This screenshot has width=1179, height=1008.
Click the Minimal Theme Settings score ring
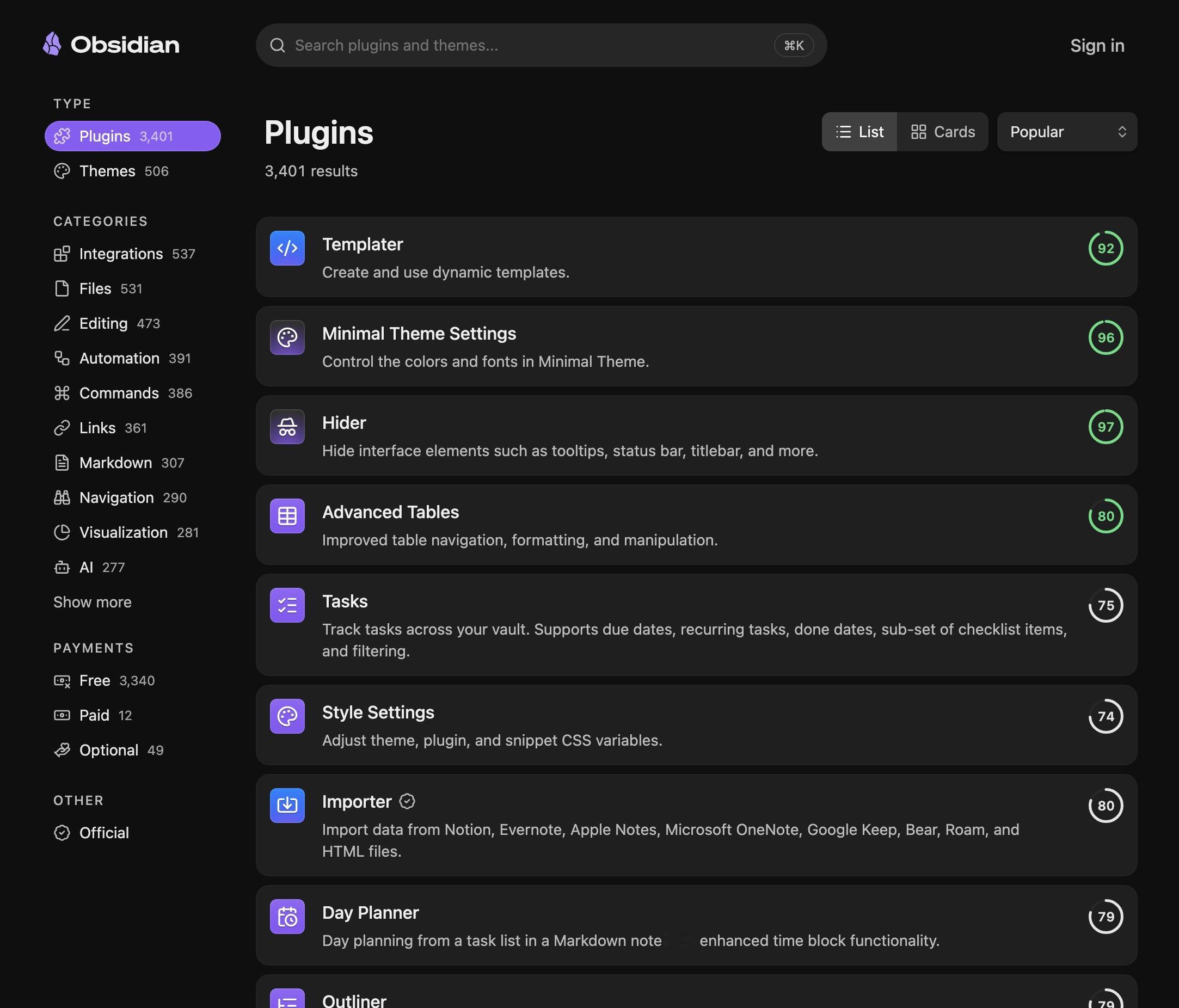point(1106,337)
